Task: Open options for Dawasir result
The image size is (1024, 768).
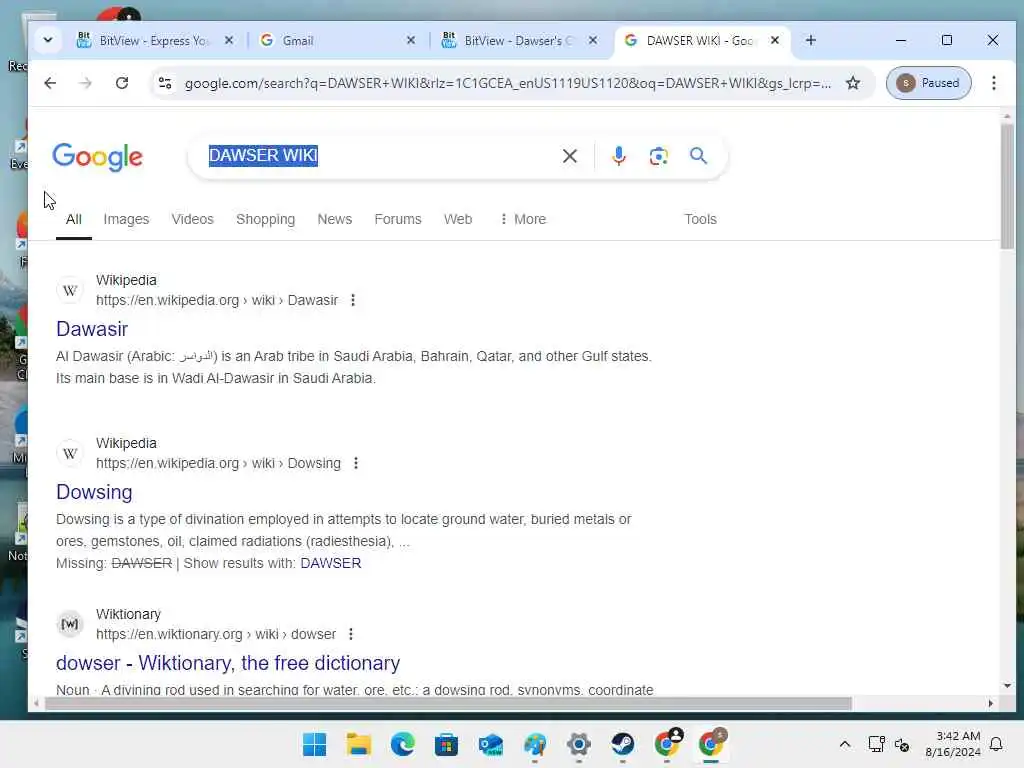Action: [x=353, y=300]
